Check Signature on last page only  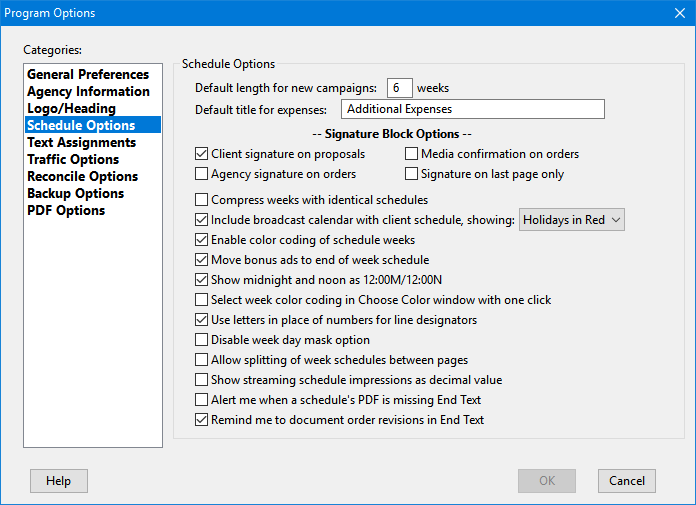[412, 174]
